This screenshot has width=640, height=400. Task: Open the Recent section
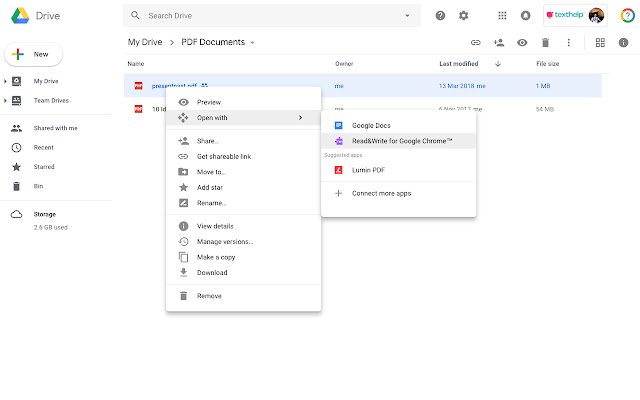point(43,147)
